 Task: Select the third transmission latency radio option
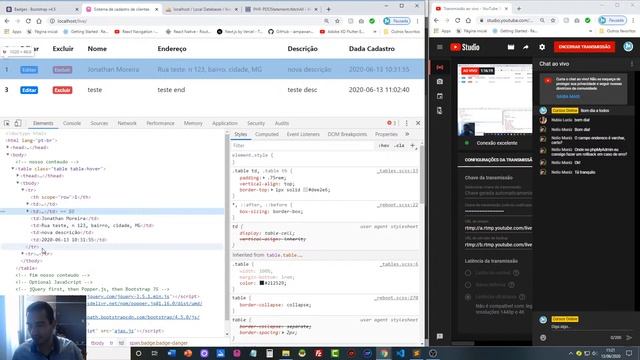pyautogui.click(x=468, y=297)
